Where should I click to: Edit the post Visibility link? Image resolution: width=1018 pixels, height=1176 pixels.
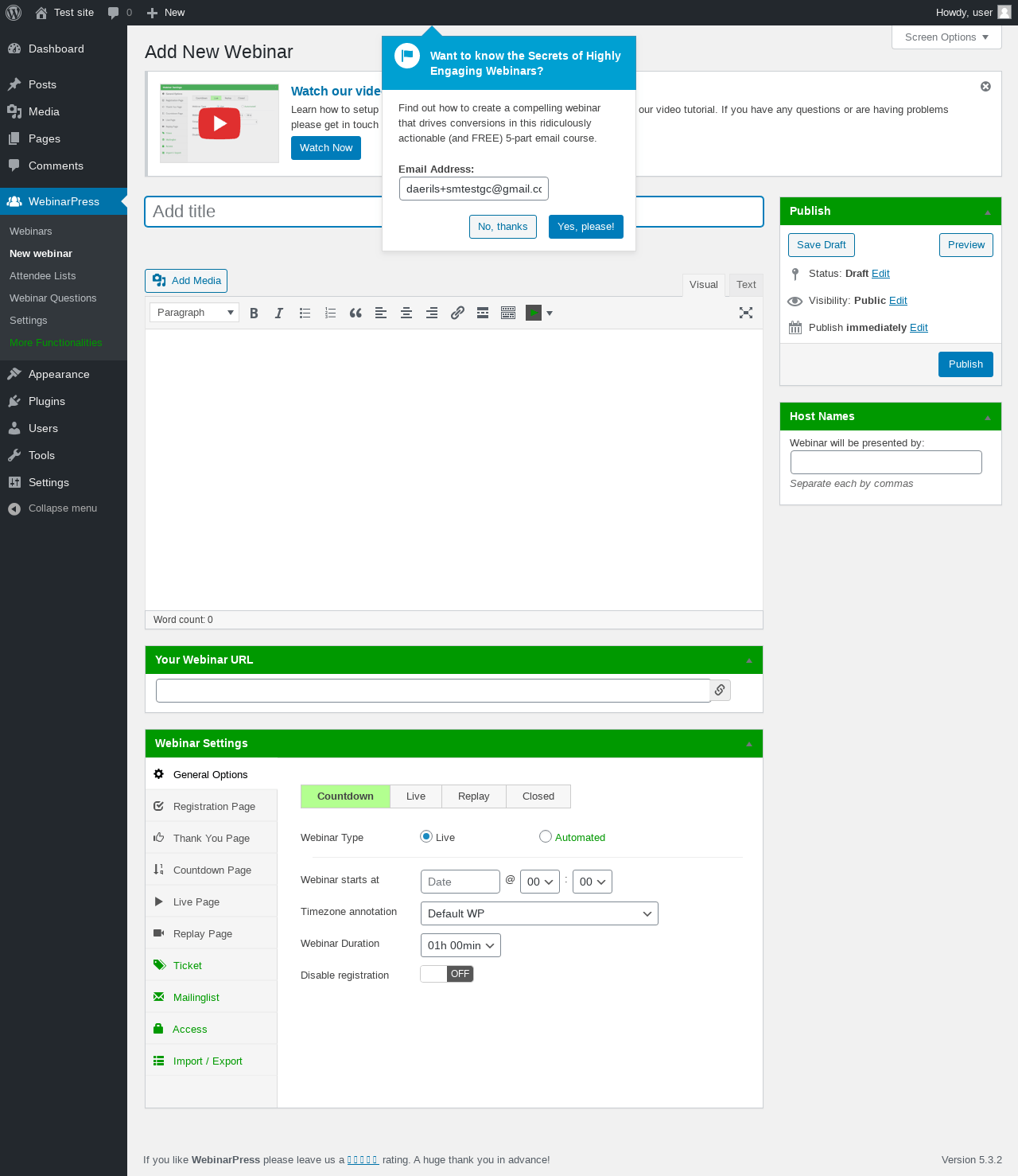pos(898,301)
